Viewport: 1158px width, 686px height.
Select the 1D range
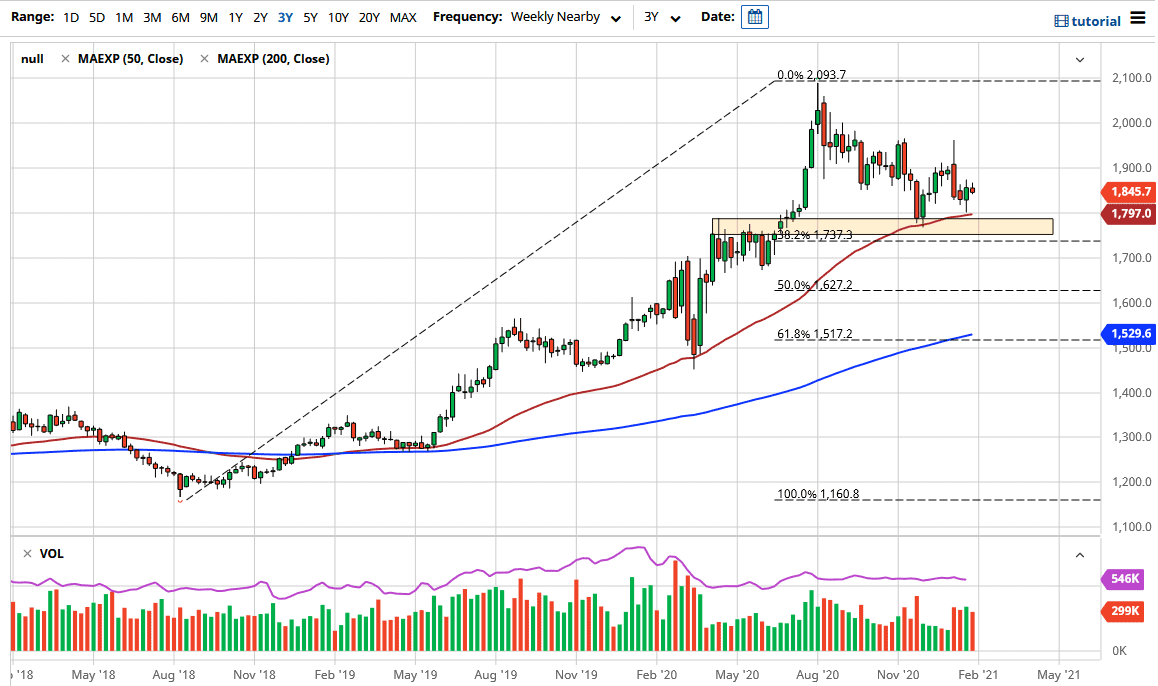click(x=71, y=17)
